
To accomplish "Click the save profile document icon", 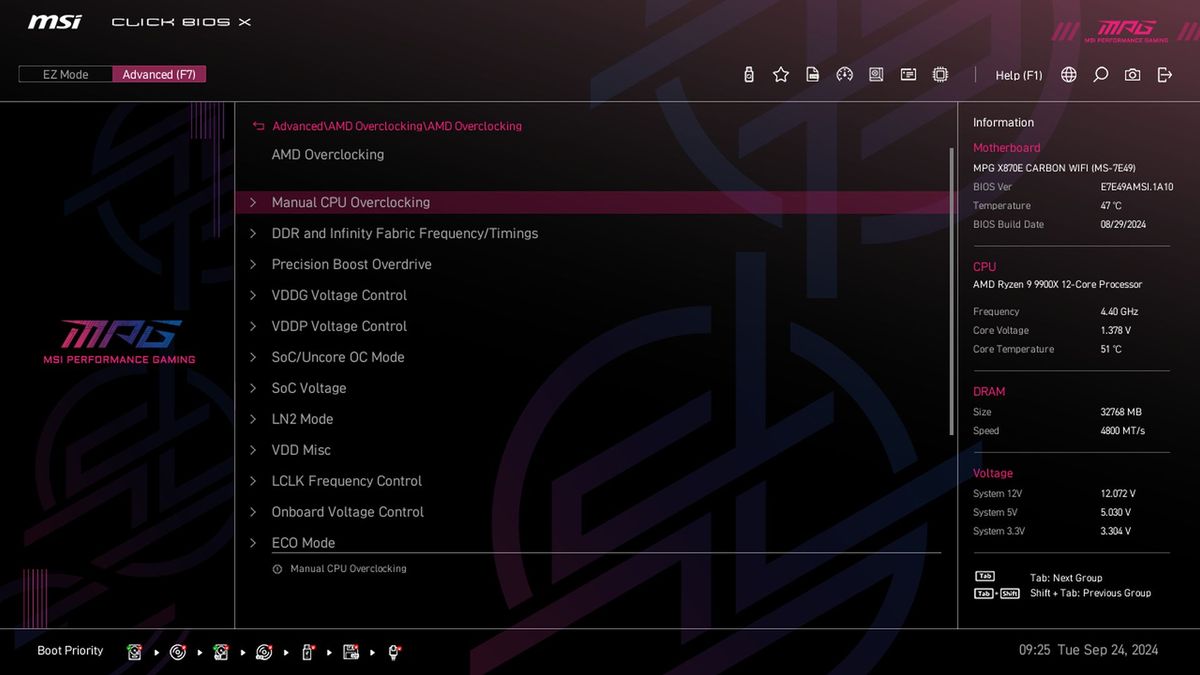I will coord(813,75).
